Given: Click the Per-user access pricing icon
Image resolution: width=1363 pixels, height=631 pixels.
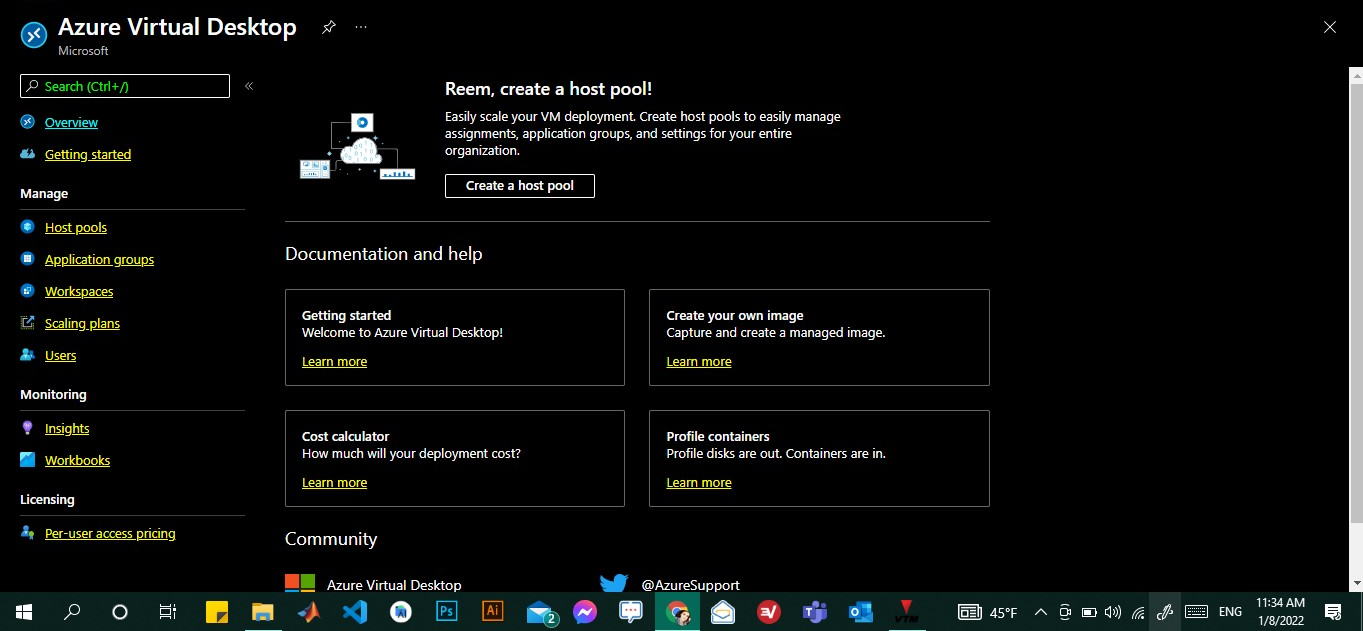Looking at the screenshot, I should click(x=27, y=533).
